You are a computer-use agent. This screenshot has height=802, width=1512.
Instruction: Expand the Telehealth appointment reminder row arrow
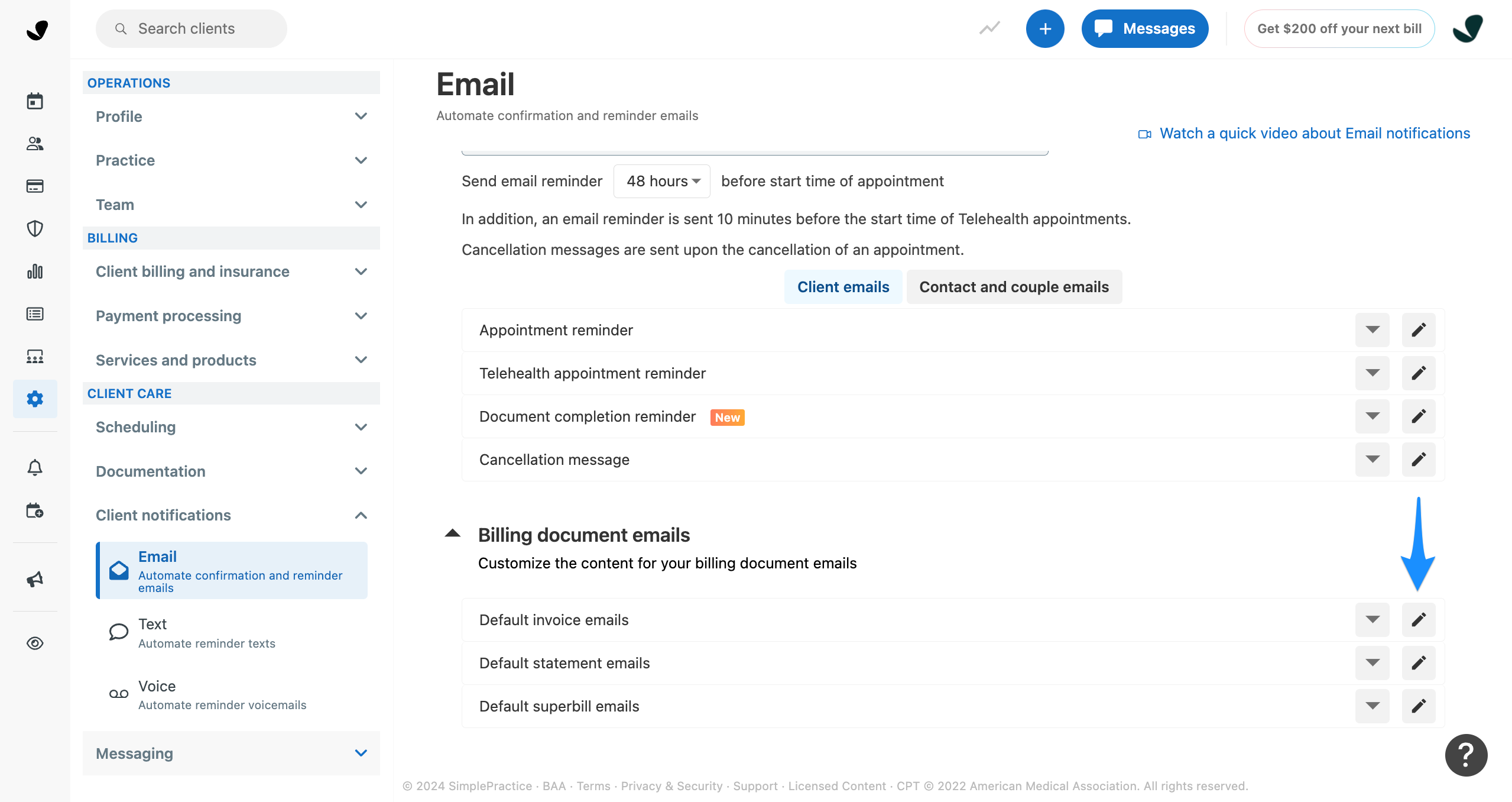[1372, 373]
